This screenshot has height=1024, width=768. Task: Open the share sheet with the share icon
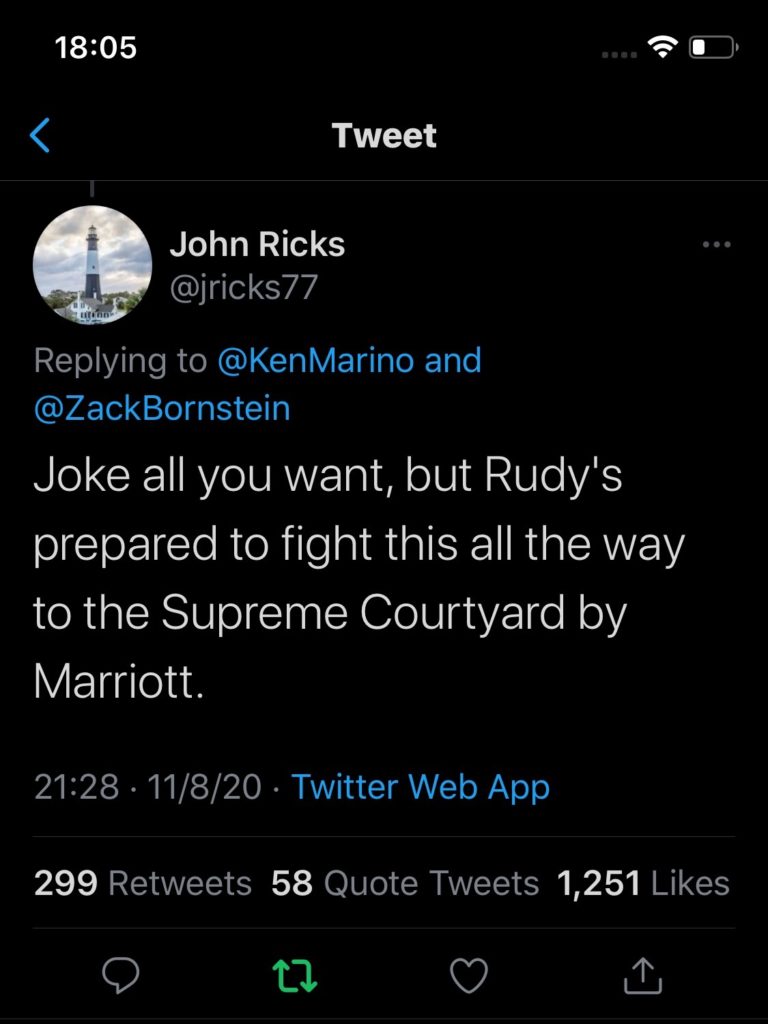click(x=643, y=976)
